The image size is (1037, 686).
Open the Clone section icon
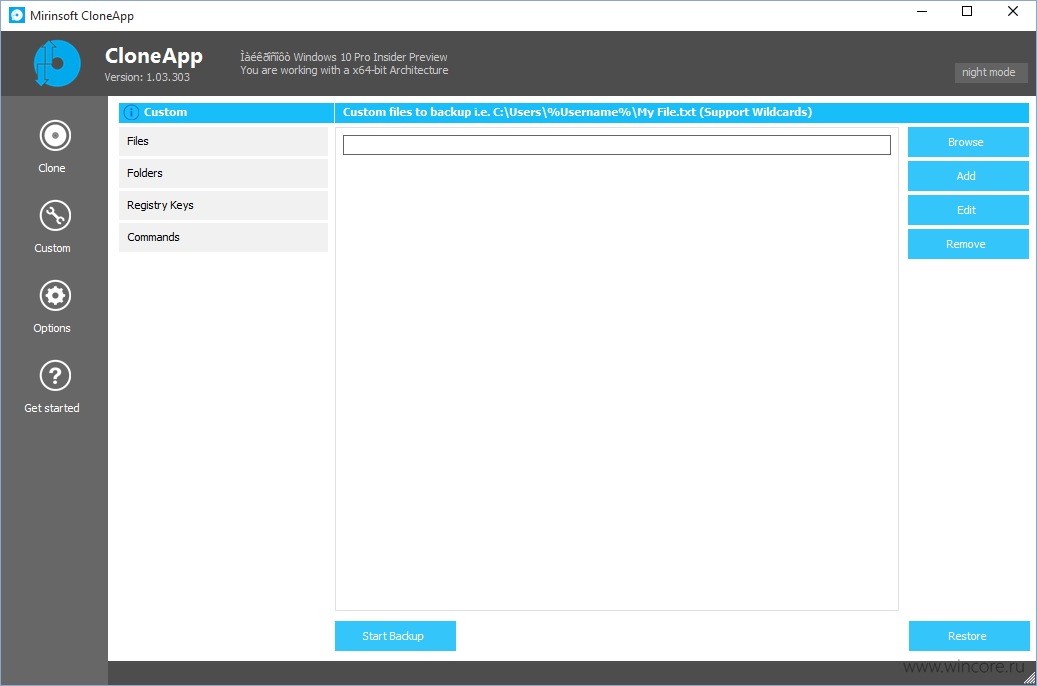tap(55, 136)
